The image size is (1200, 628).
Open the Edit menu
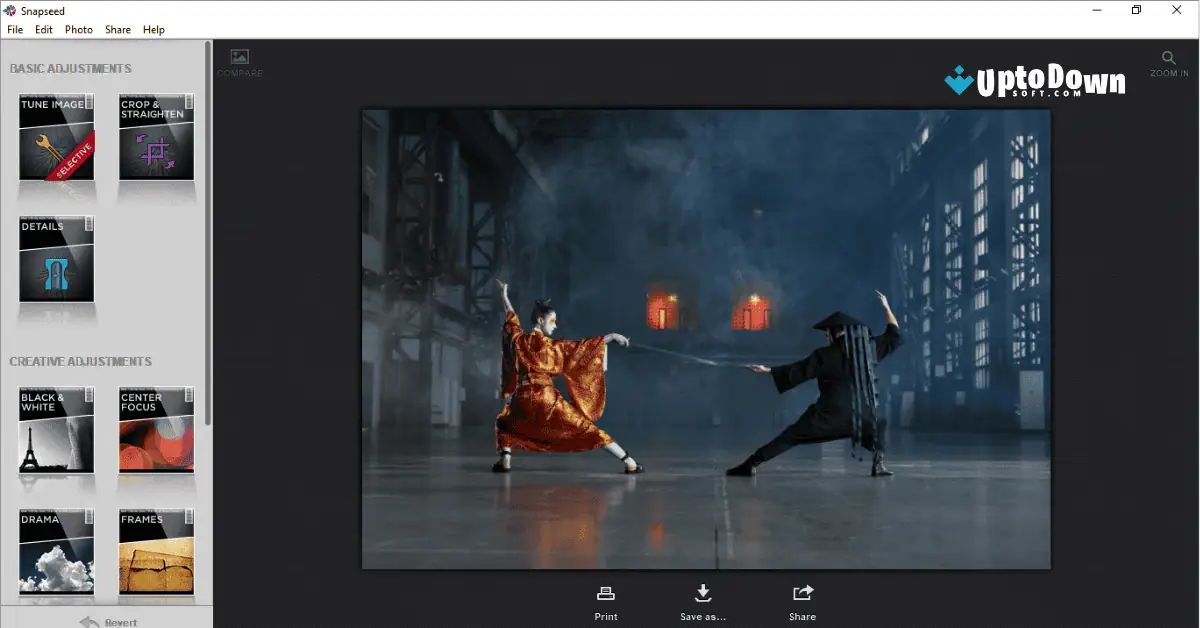(43, 29)
